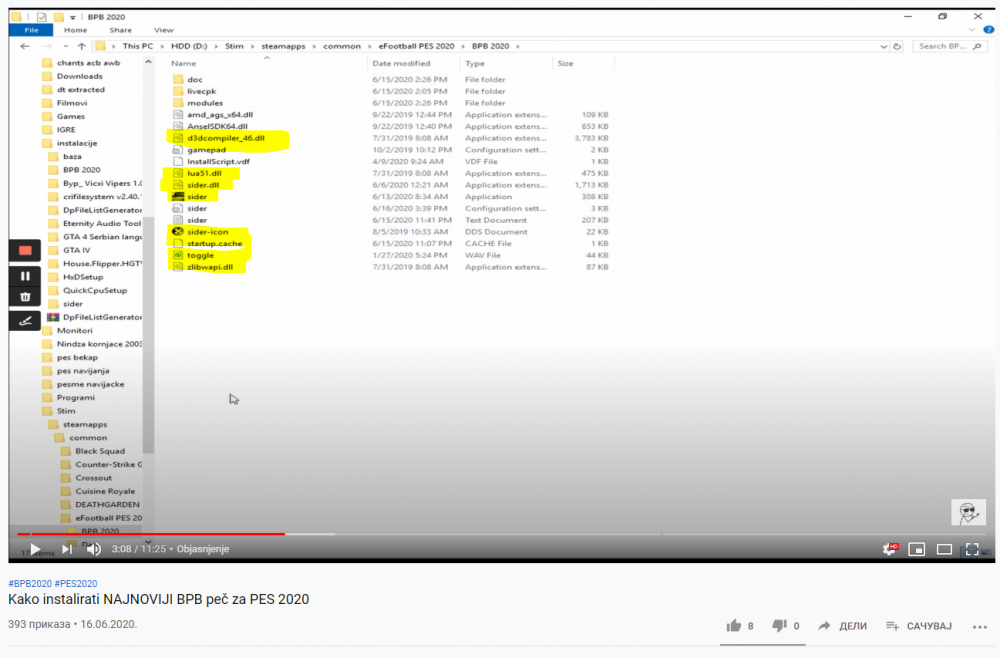Viewport: 1000px width, 658px height.
Task: Expand the address bar history dropdown
Action: tap(883, 46)
